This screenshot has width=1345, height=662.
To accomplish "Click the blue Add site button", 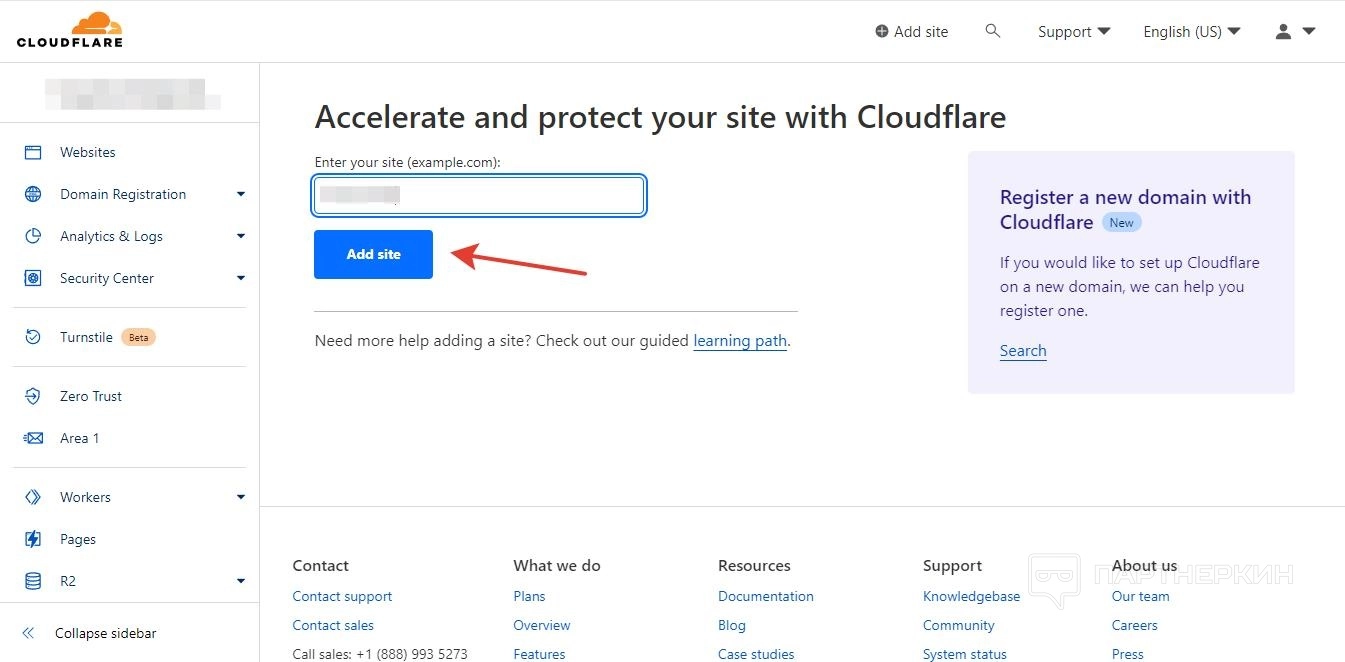I will coord(373,255).
